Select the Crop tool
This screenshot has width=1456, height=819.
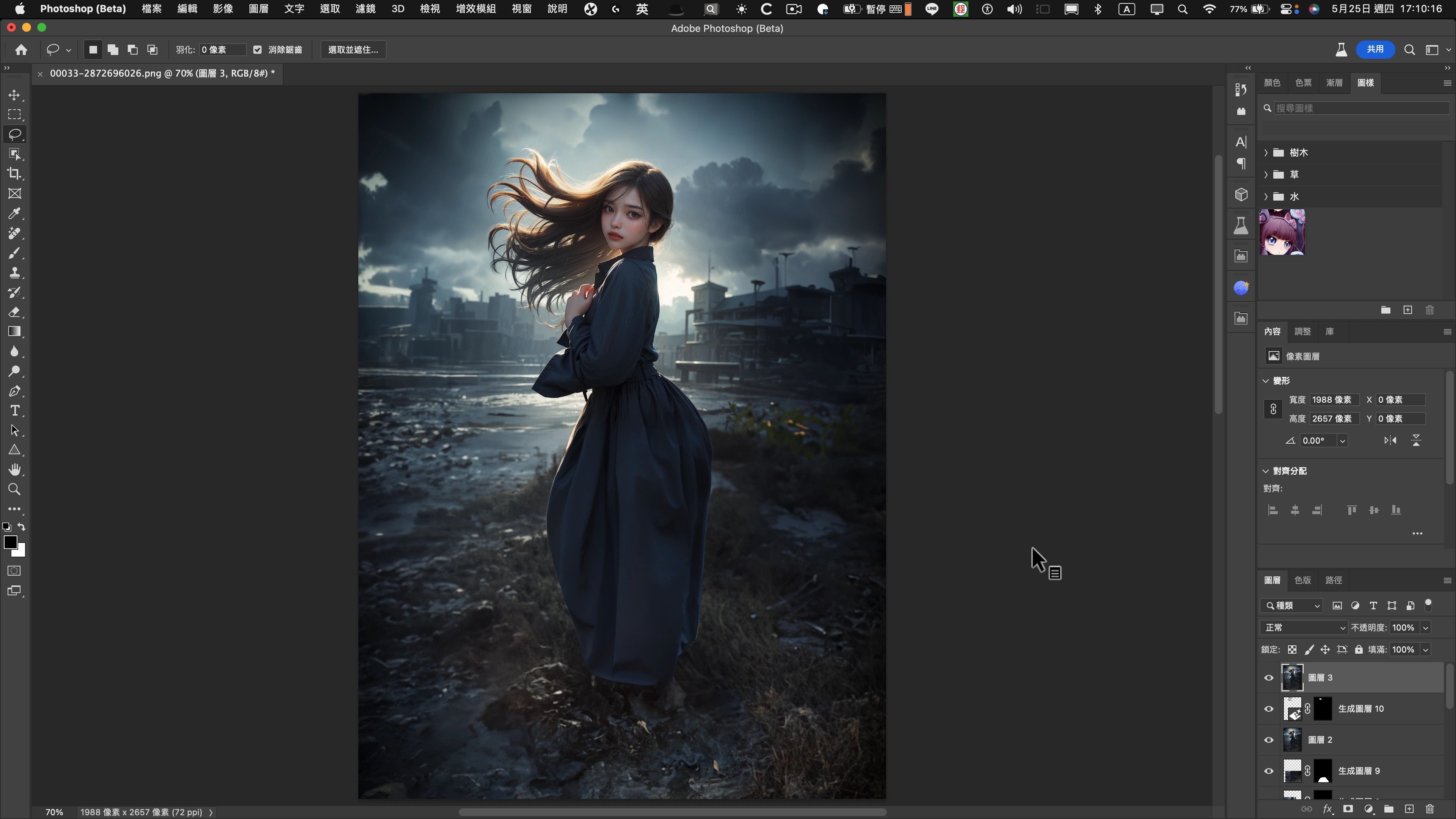(15, 174)
